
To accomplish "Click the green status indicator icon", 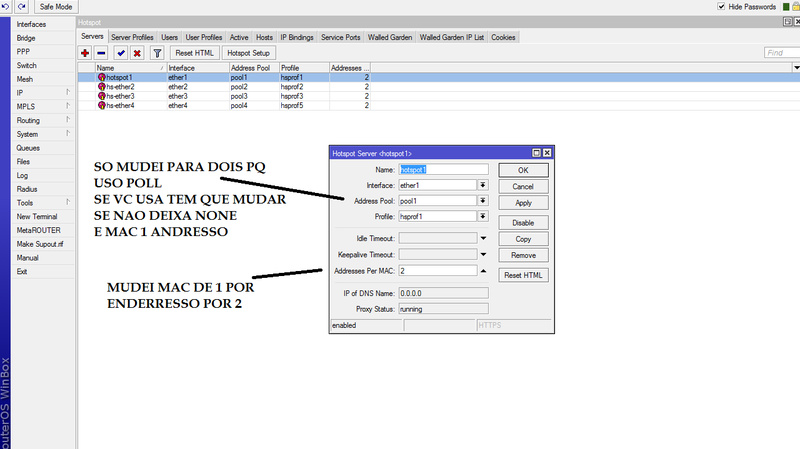I will (x=786, y=7).
